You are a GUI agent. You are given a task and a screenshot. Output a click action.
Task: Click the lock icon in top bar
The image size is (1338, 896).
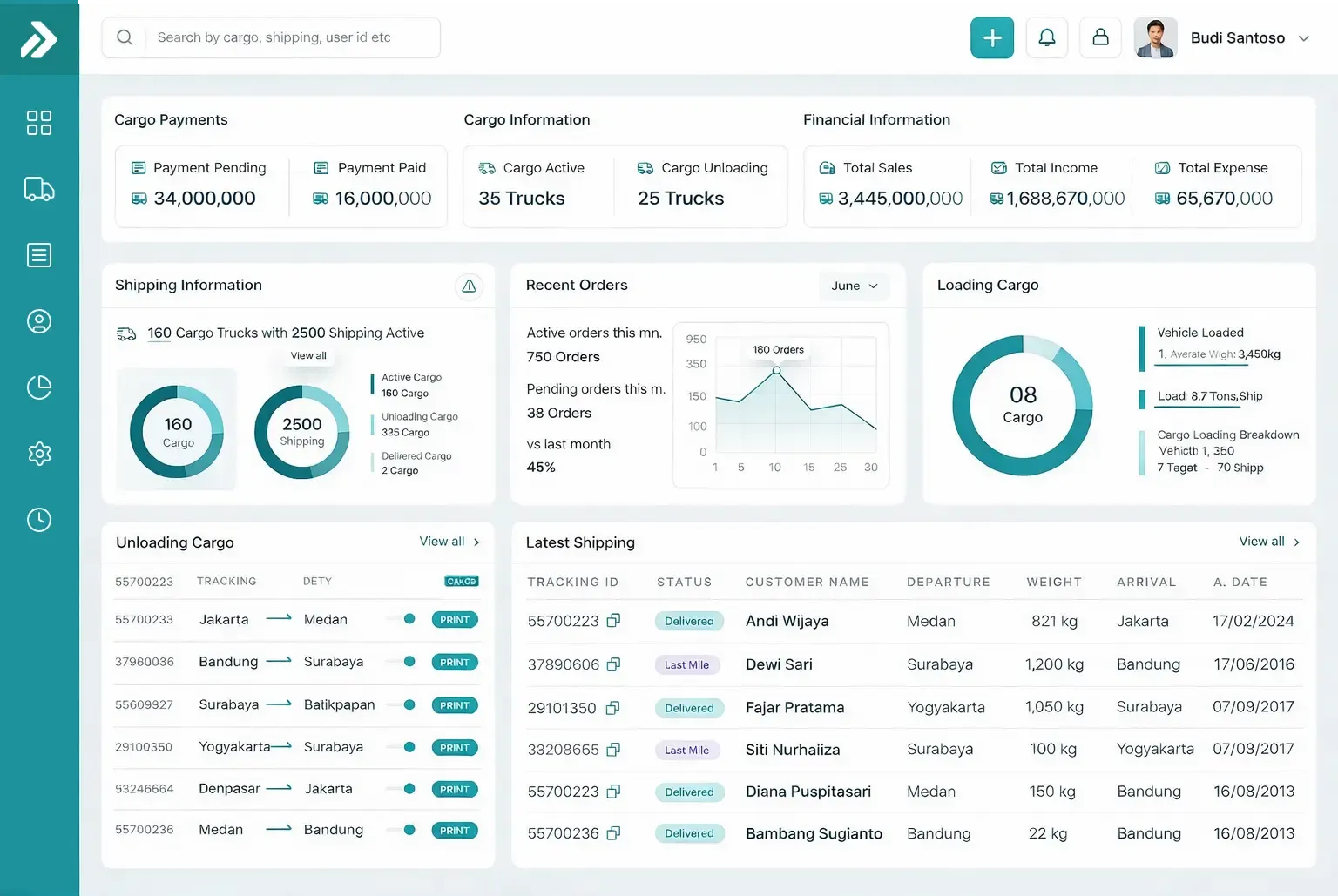[x=1100, y=37]
